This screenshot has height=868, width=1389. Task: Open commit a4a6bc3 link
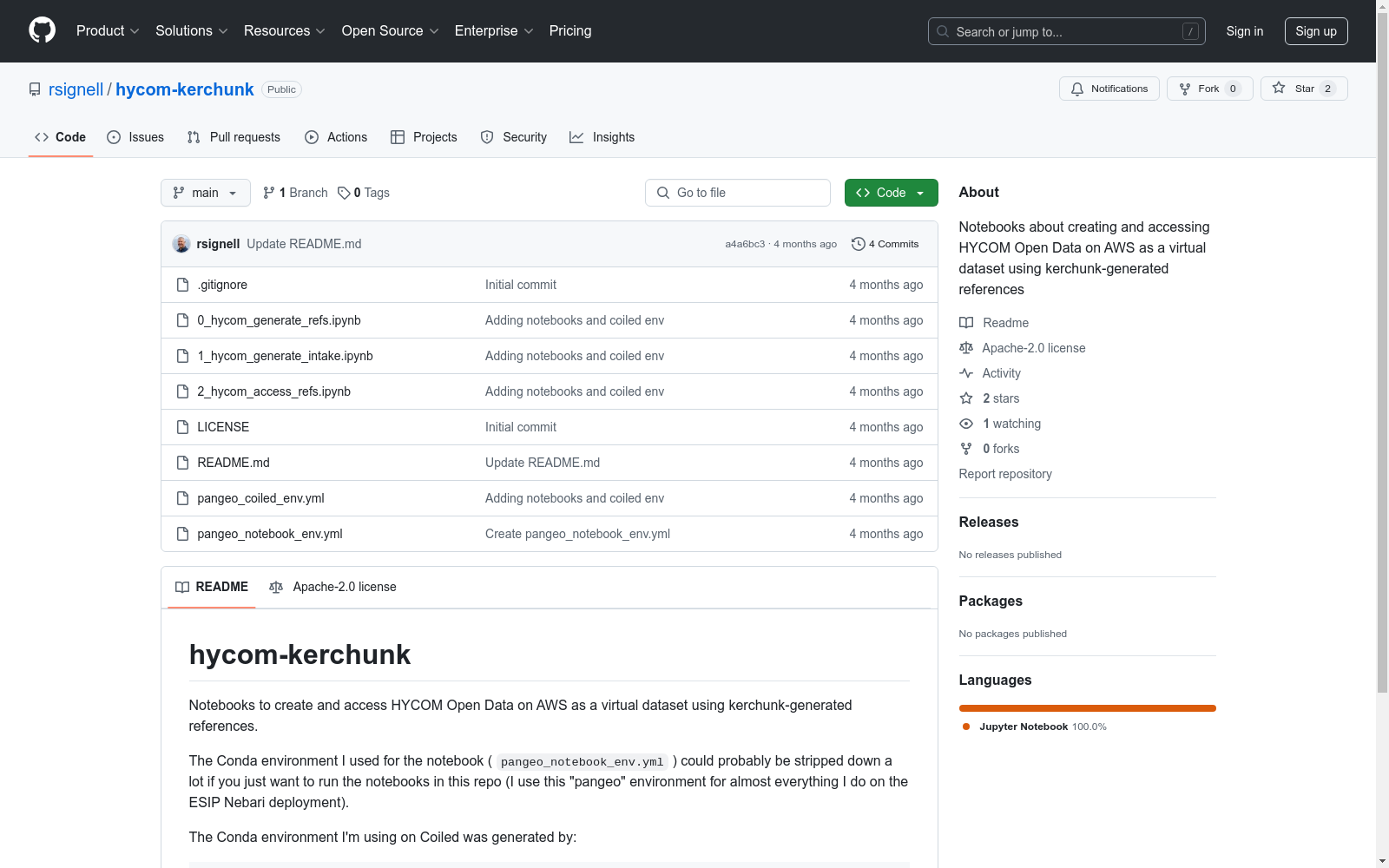pos(745,244)
